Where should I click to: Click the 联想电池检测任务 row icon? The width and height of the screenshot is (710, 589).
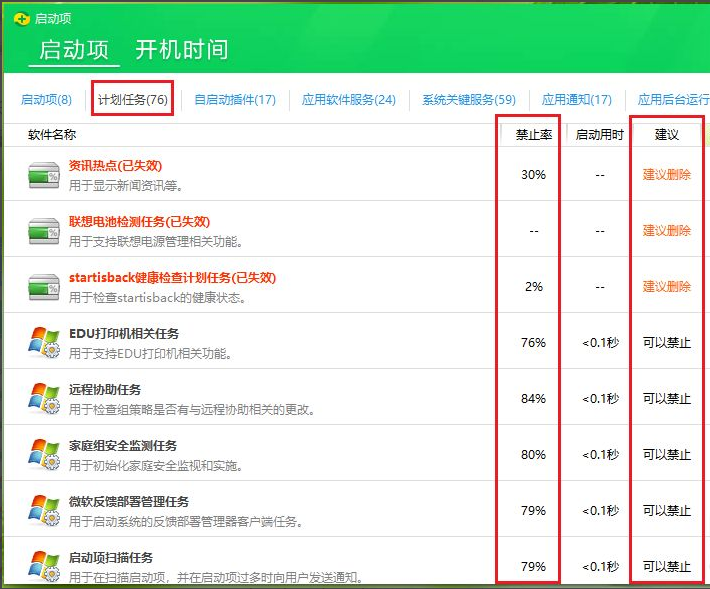[44, 231]
